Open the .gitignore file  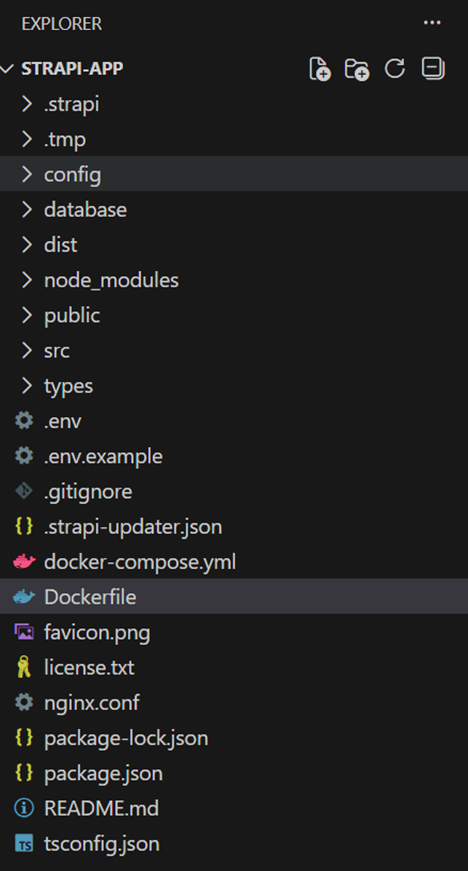click(x=234, y=492)
